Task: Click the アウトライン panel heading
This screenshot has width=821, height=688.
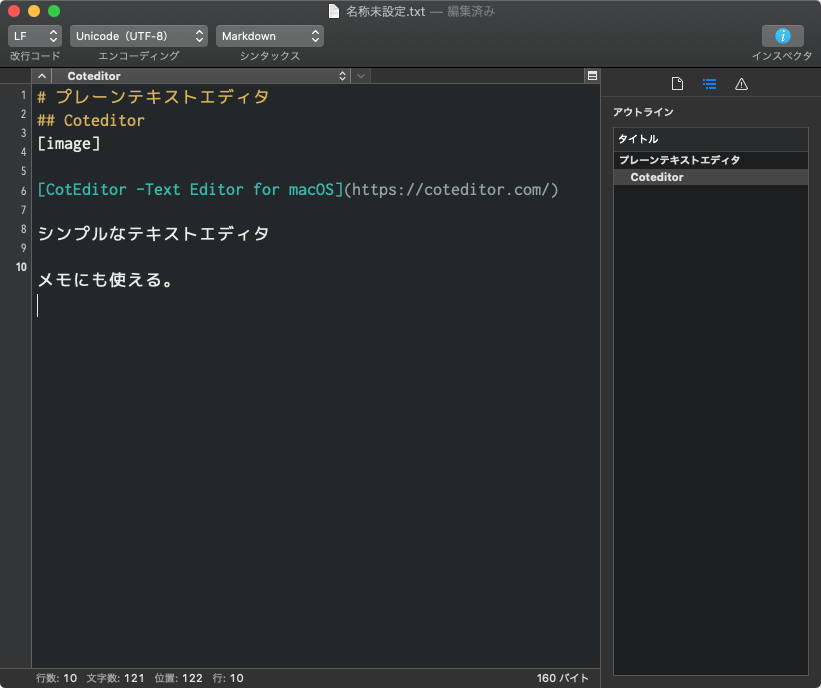Action: pos(643,112)
